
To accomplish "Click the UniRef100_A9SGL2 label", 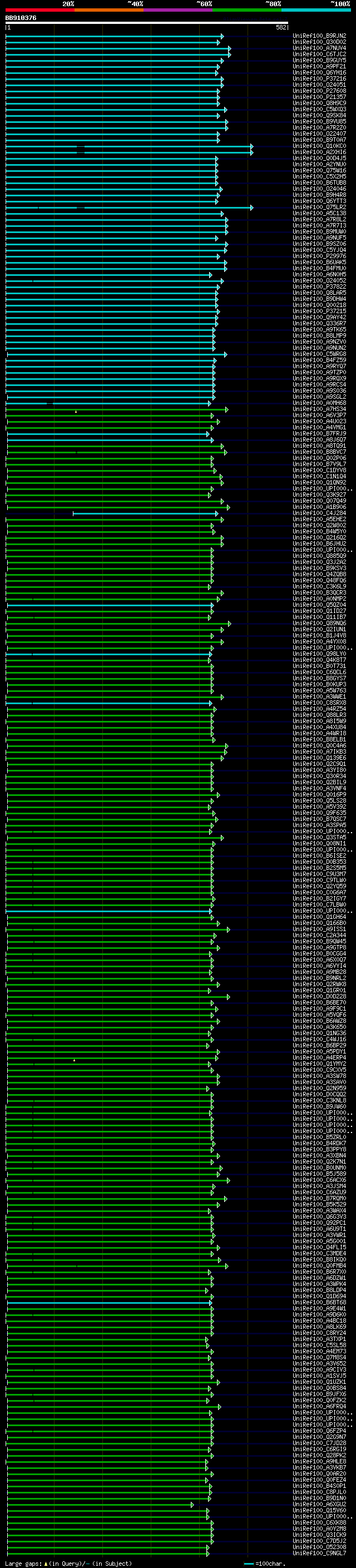I will click(319, 397).
